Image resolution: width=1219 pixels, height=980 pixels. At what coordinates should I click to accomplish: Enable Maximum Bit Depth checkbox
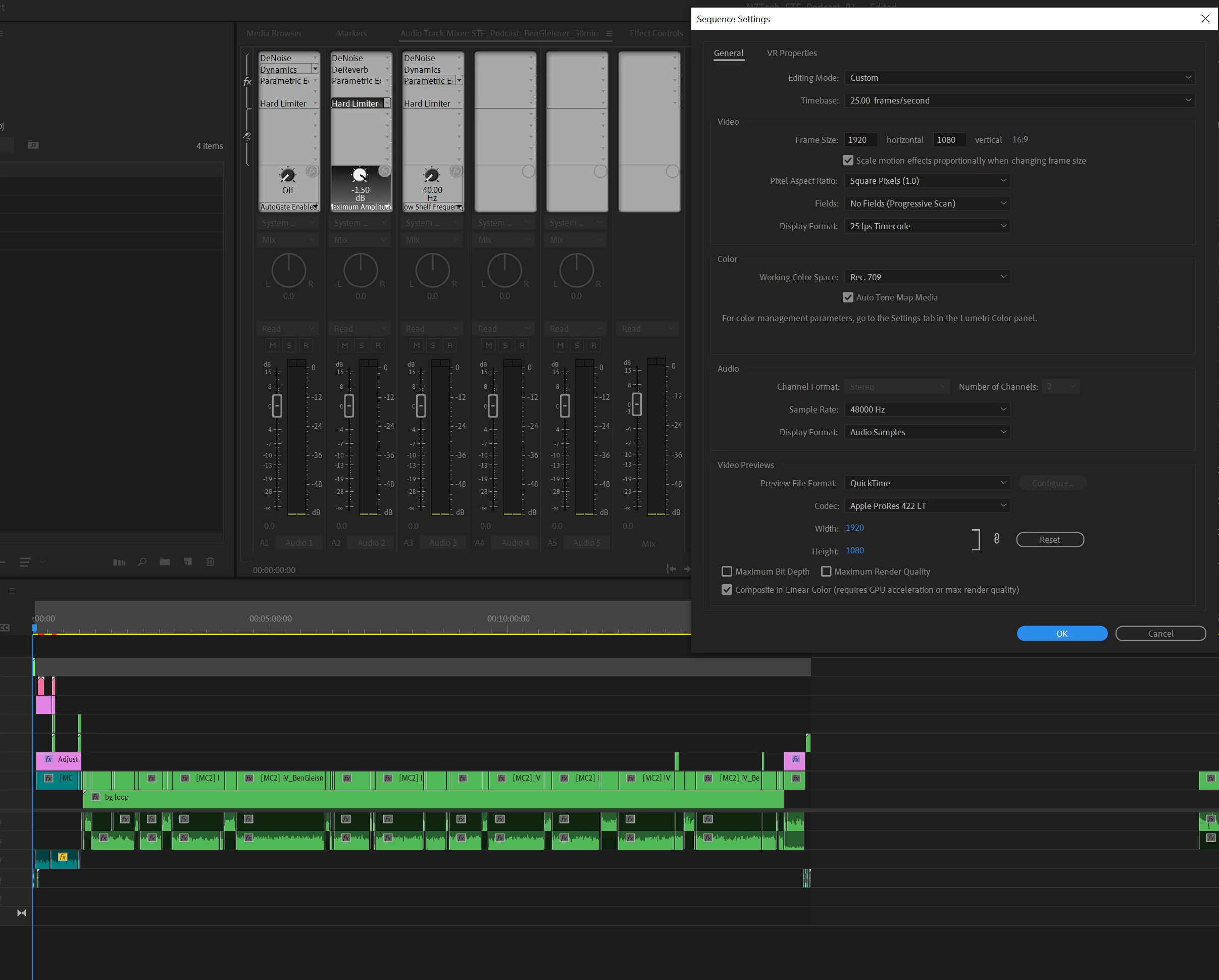point(727,572)
